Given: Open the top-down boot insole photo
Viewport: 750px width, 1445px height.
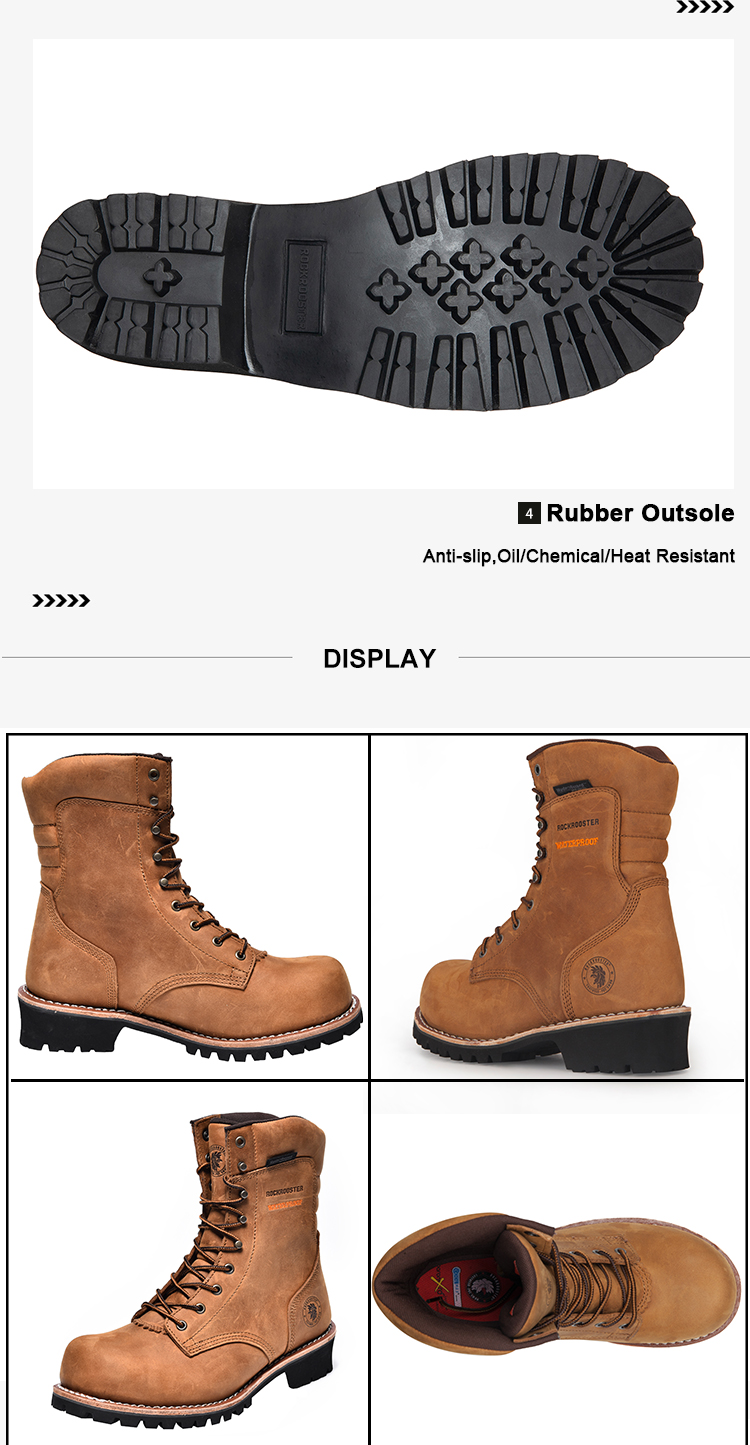Looking at the screenshot, I should [x=558, y=1263].
